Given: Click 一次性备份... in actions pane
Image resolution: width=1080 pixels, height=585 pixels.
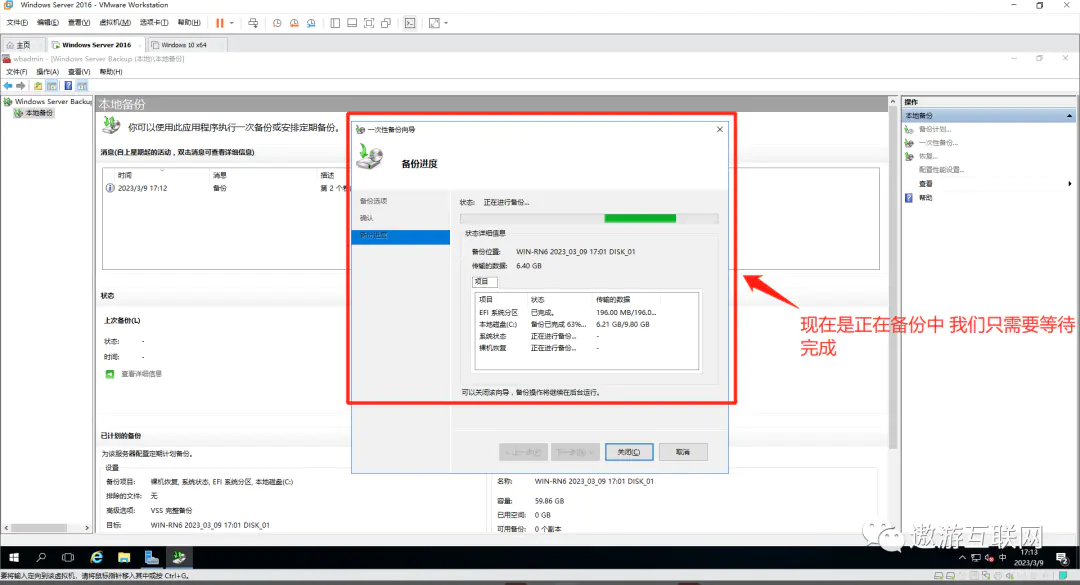Looking at the screenshot, I should pos(938,143).
